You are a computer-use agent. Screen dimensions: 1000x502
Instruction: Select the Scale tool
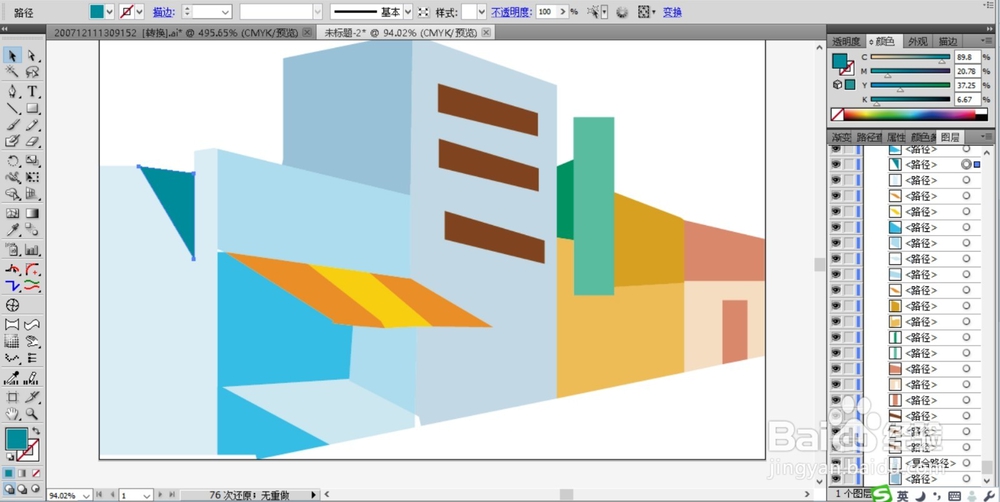32,161
